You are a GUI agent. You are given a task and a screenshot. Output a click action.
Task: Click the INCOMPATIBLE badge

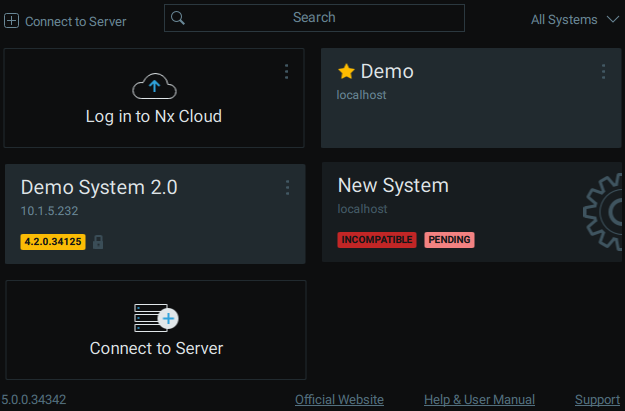(377, 240)
